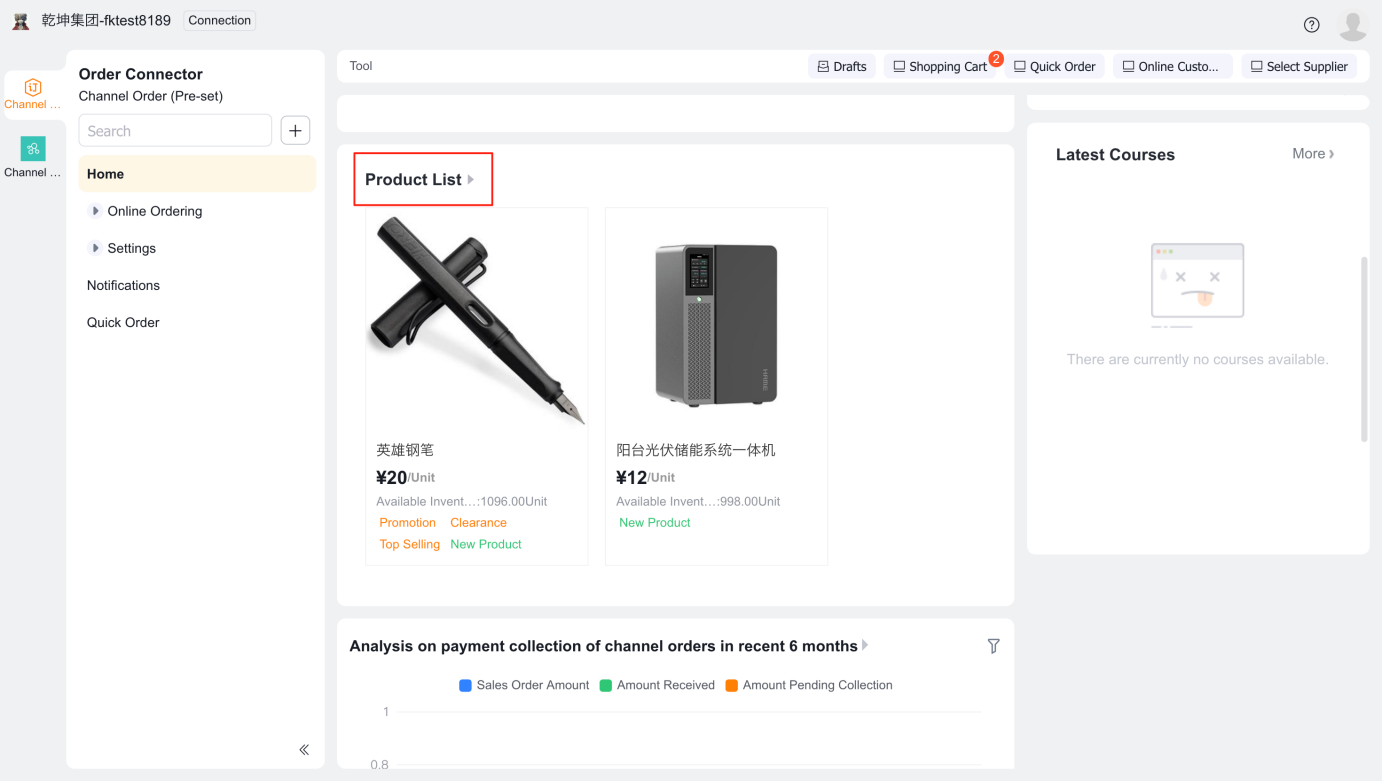Image resolution: width=1382 pixels, height=781 pixels.
Task: Click the Select Supplier button
Action: (x=1299, y=66)
